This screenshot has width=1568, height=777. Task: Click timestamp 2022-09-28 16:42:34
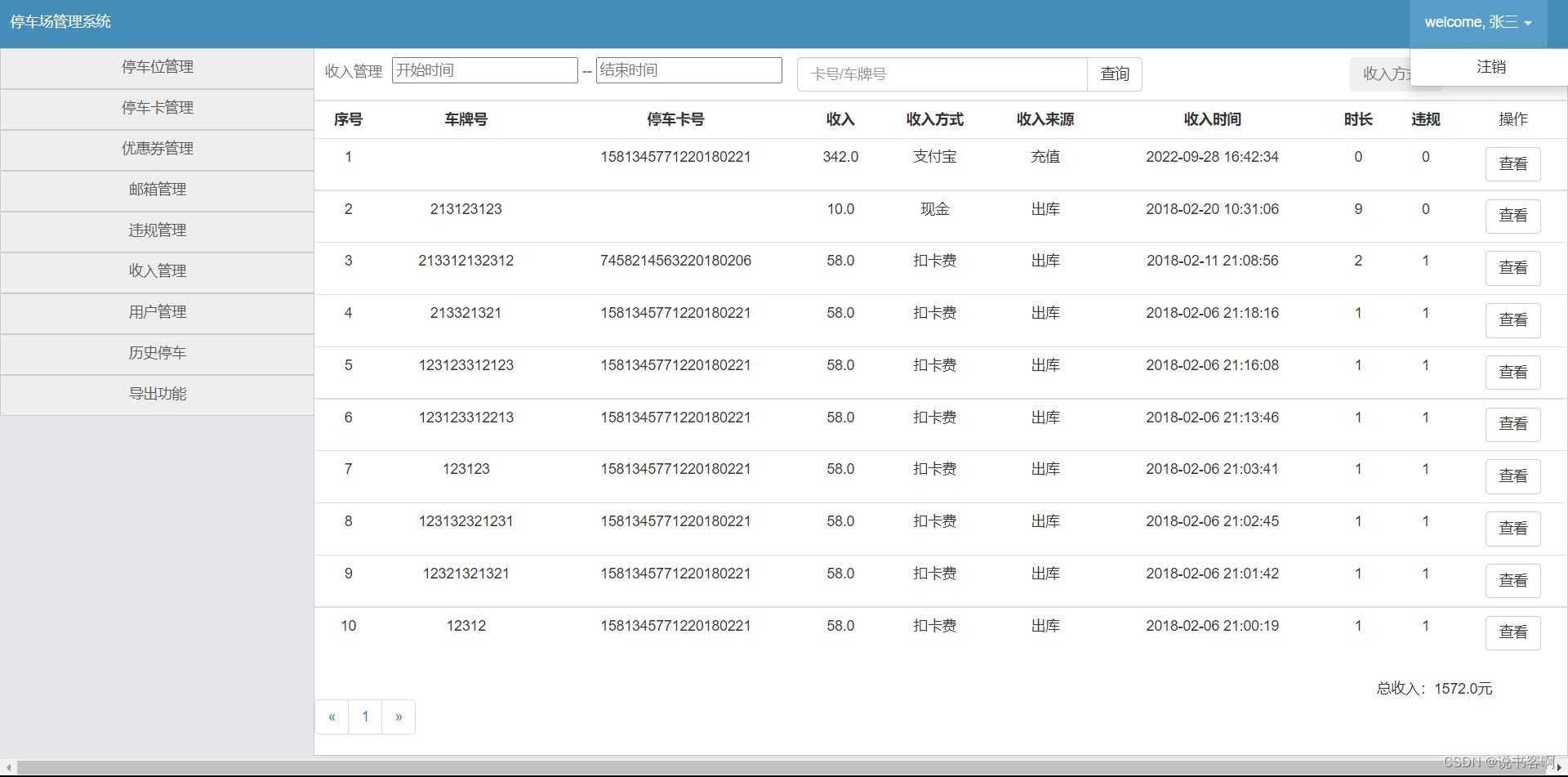(x=1212, y=157)
